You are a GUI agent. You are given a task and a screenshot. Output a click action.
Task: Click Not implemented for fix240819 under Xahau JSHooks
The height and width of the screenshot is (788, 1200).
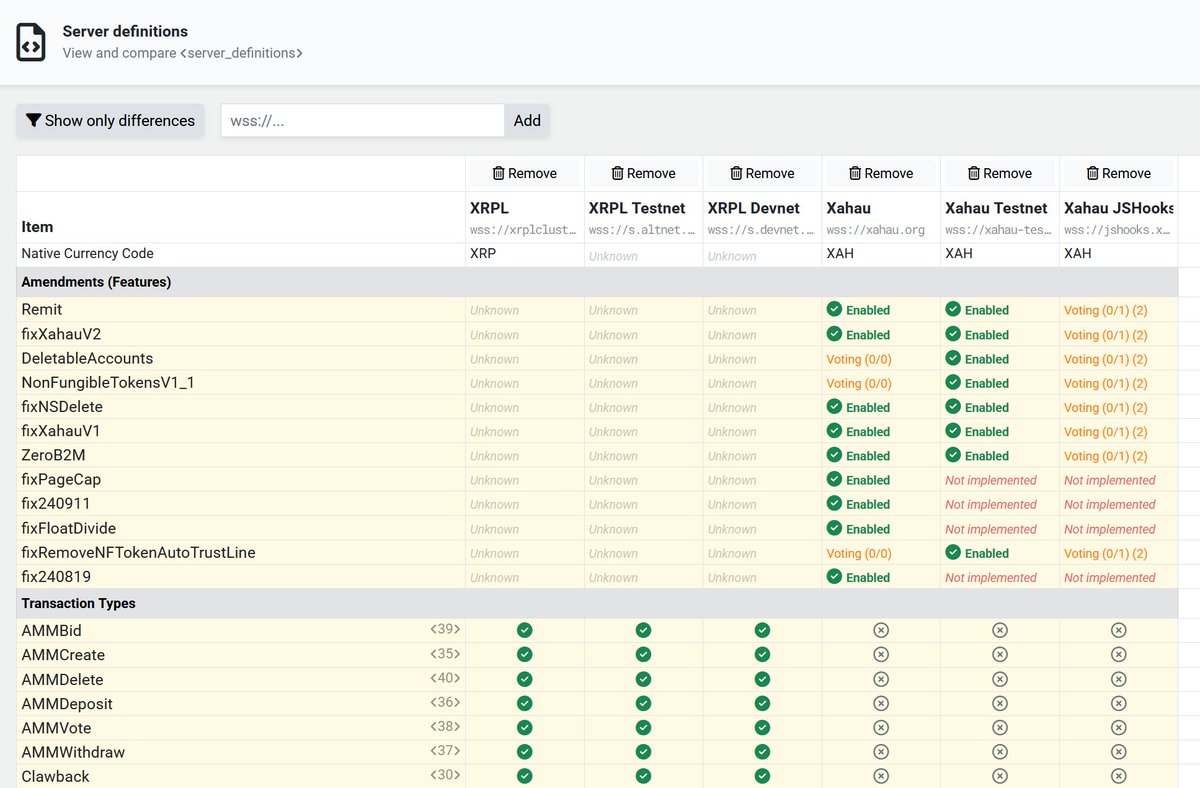pyautogui.click(x=1110, y=577)
